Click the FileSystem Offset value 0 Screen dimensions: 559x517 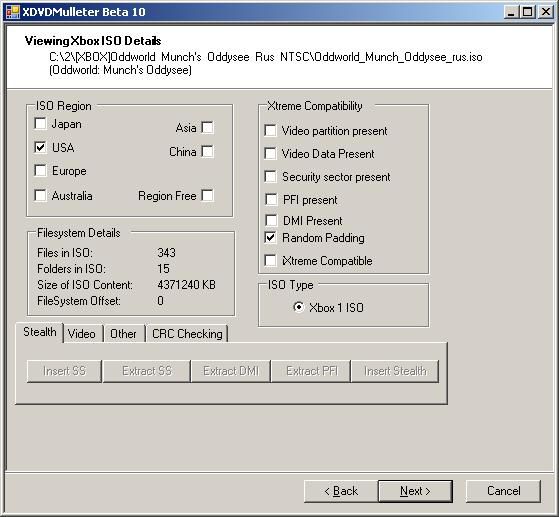(x=160, y=301)
